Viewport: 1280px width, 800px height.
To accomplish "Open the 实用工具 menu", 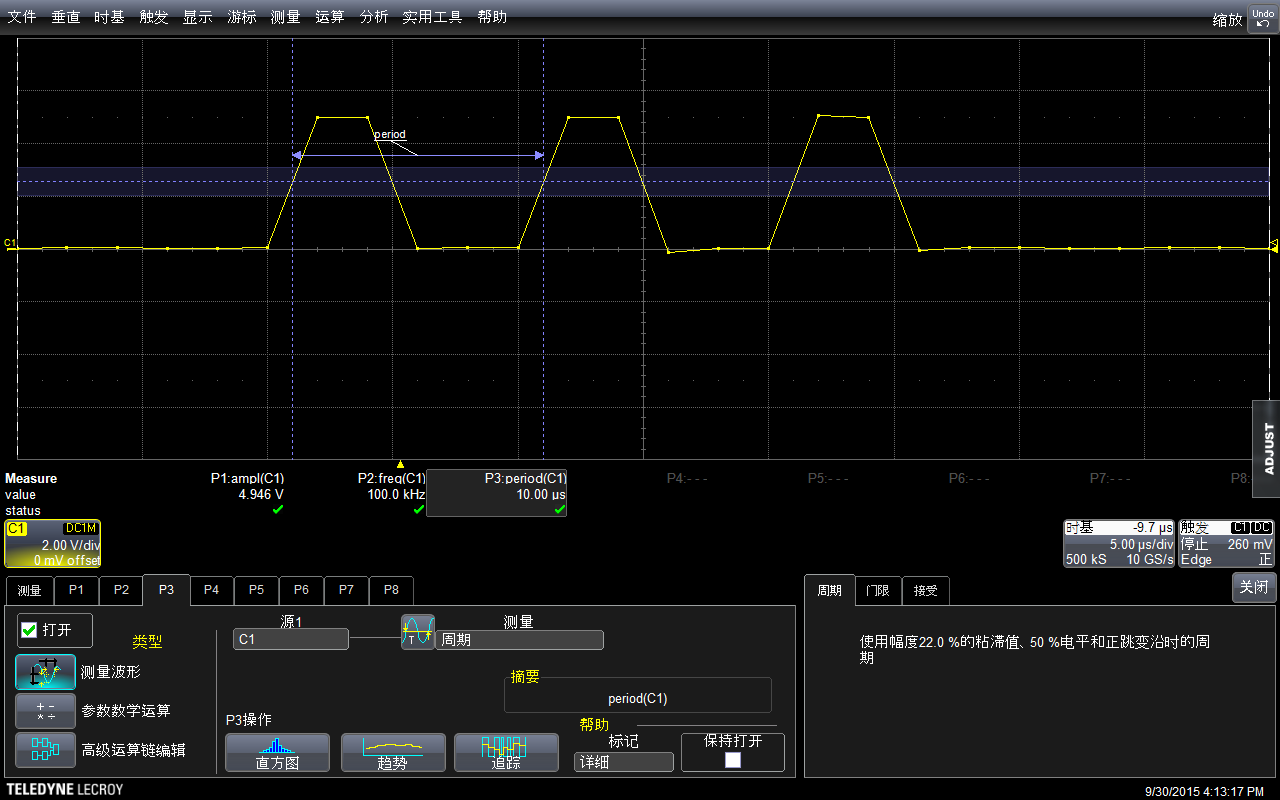I will click(432, 17).
